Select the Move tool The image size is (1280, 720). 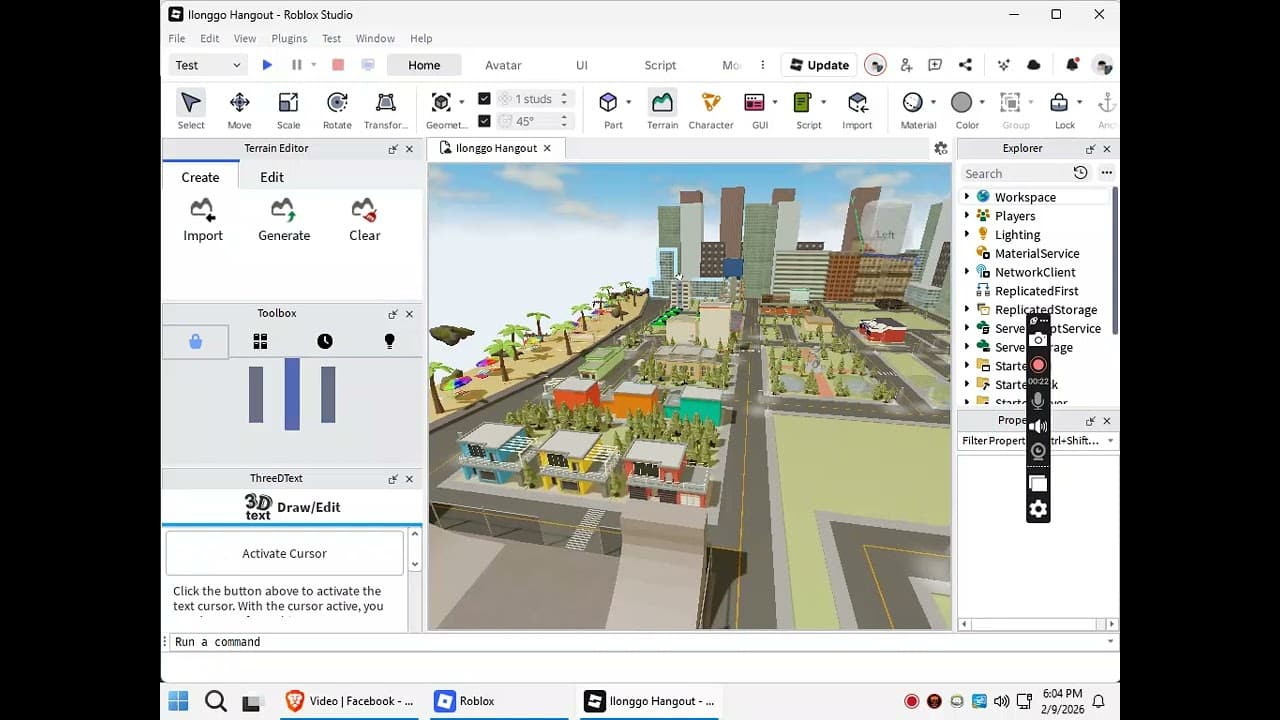tap(239, 110)
